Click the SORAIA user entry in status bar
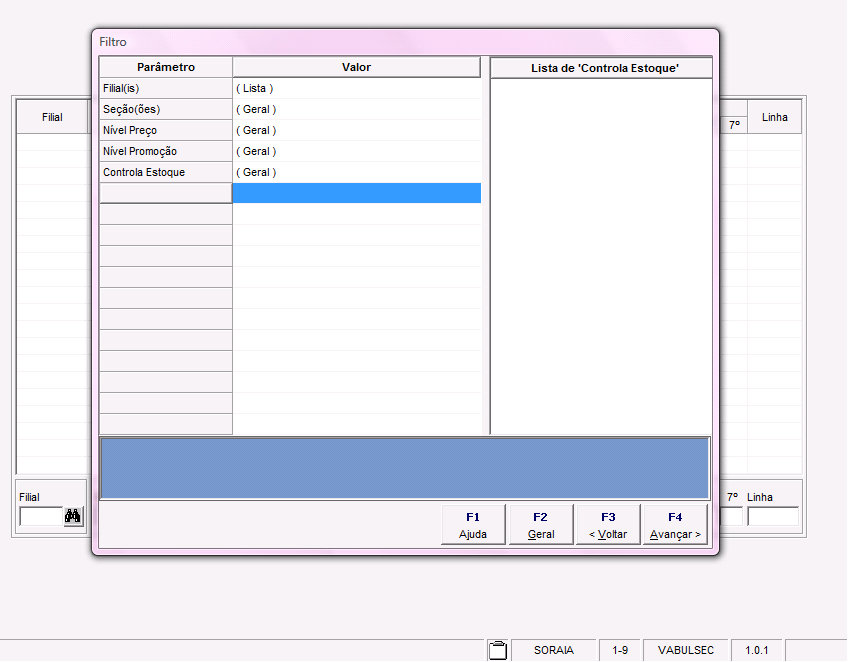 tap(553, 650)
